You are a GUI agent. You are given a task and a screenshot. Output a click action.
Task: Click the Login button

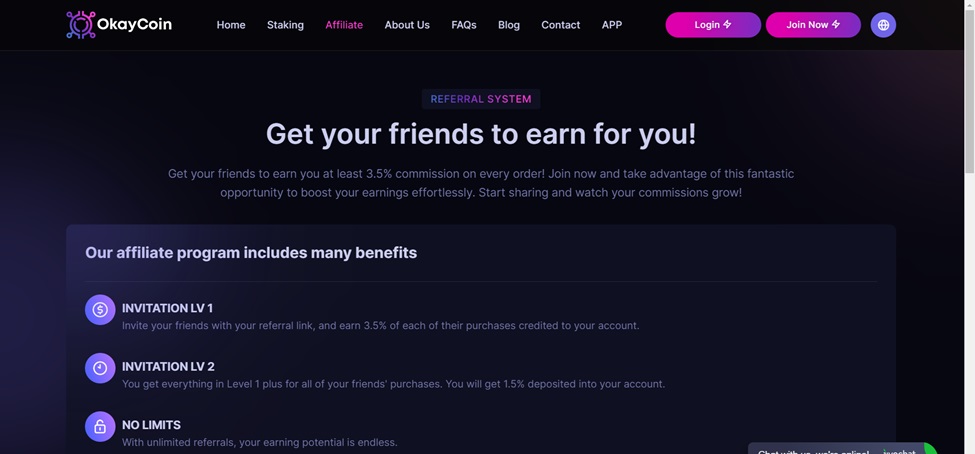pyautogui.click(x=712, y=25)
